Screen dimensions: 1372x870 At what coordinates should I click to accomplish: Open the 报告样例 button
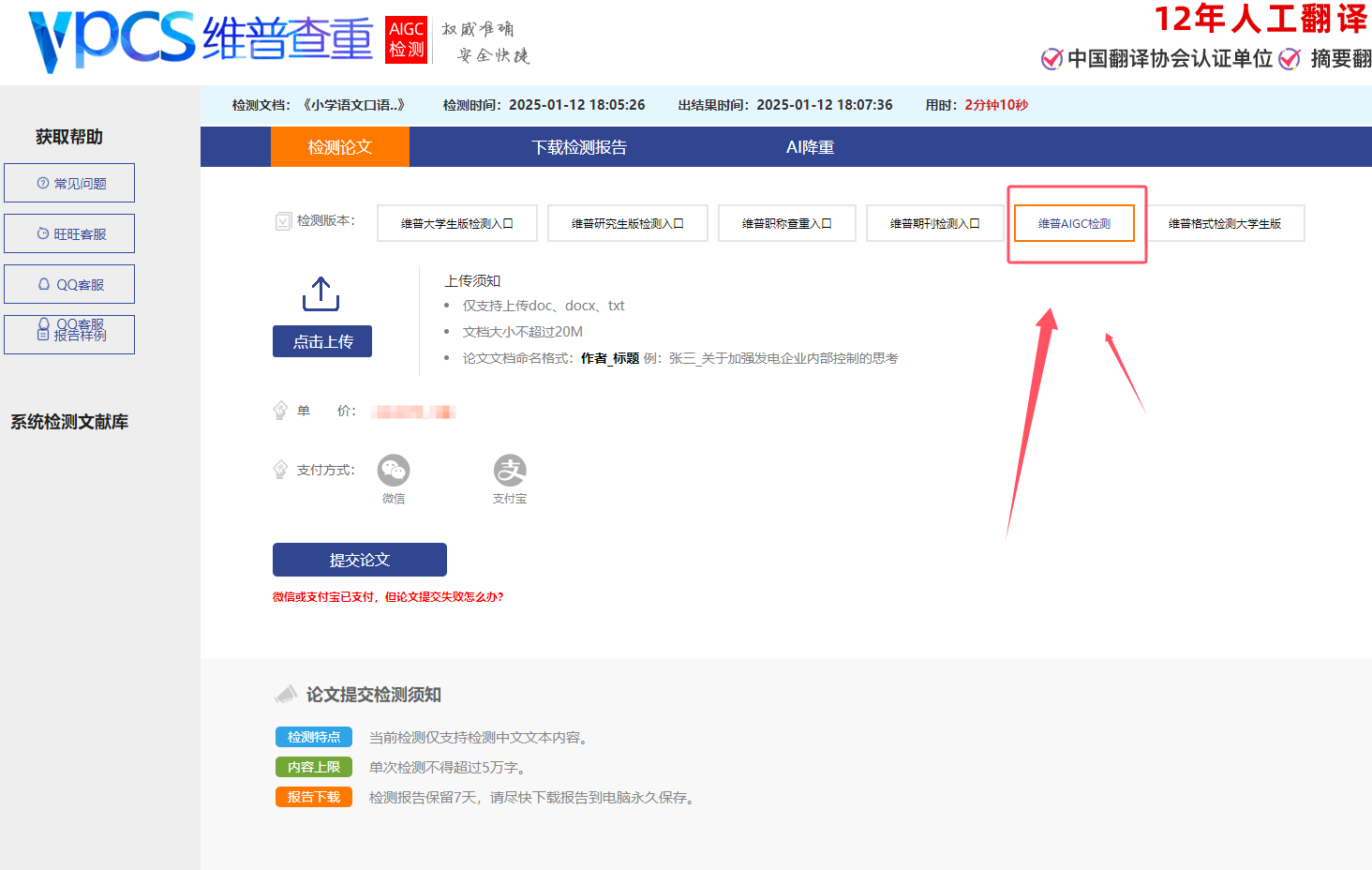[x=69, y=335]
